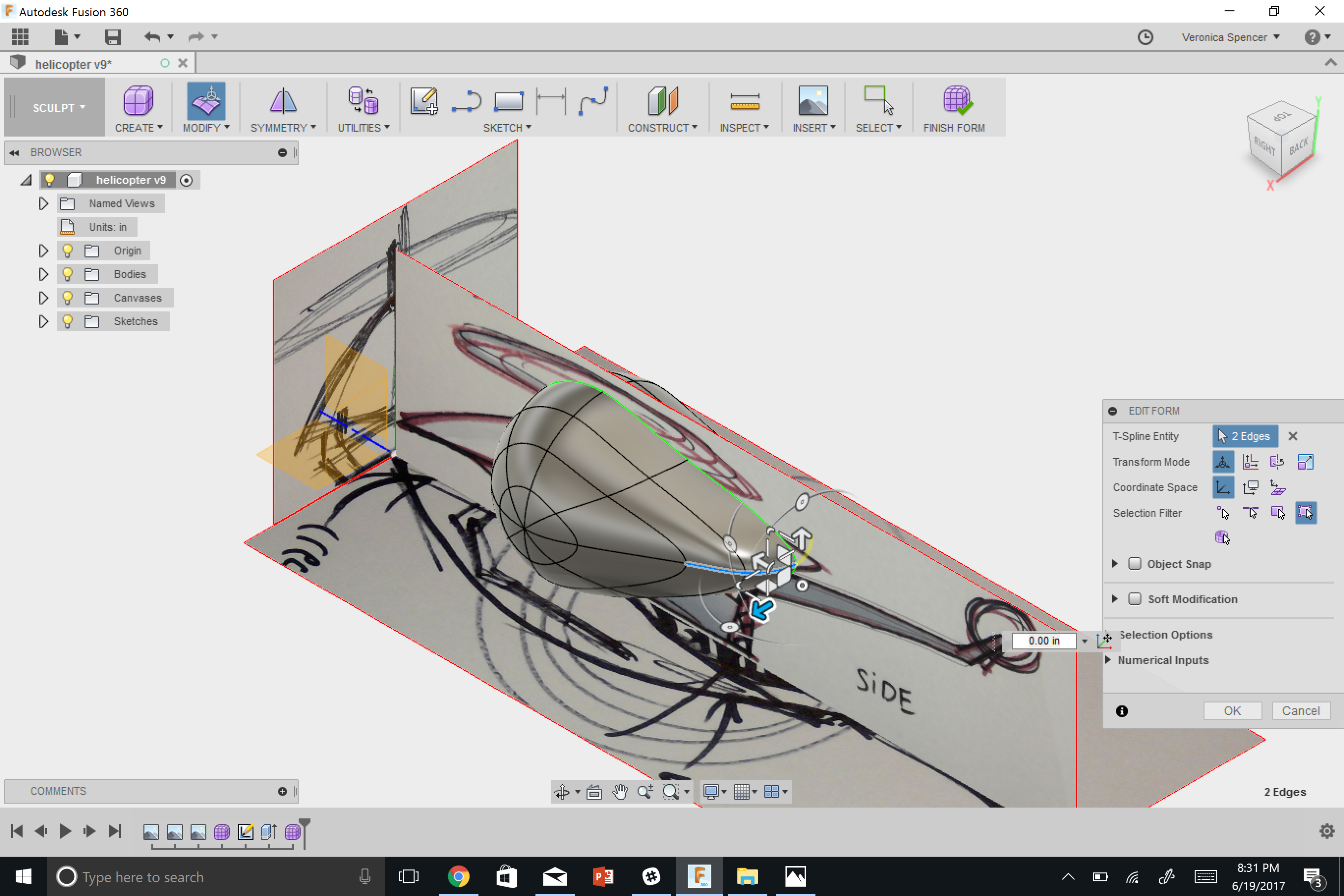Click the 0.00 in distance input field
The width and height of the screenshot is (1344, 896).
point(1043,641)
